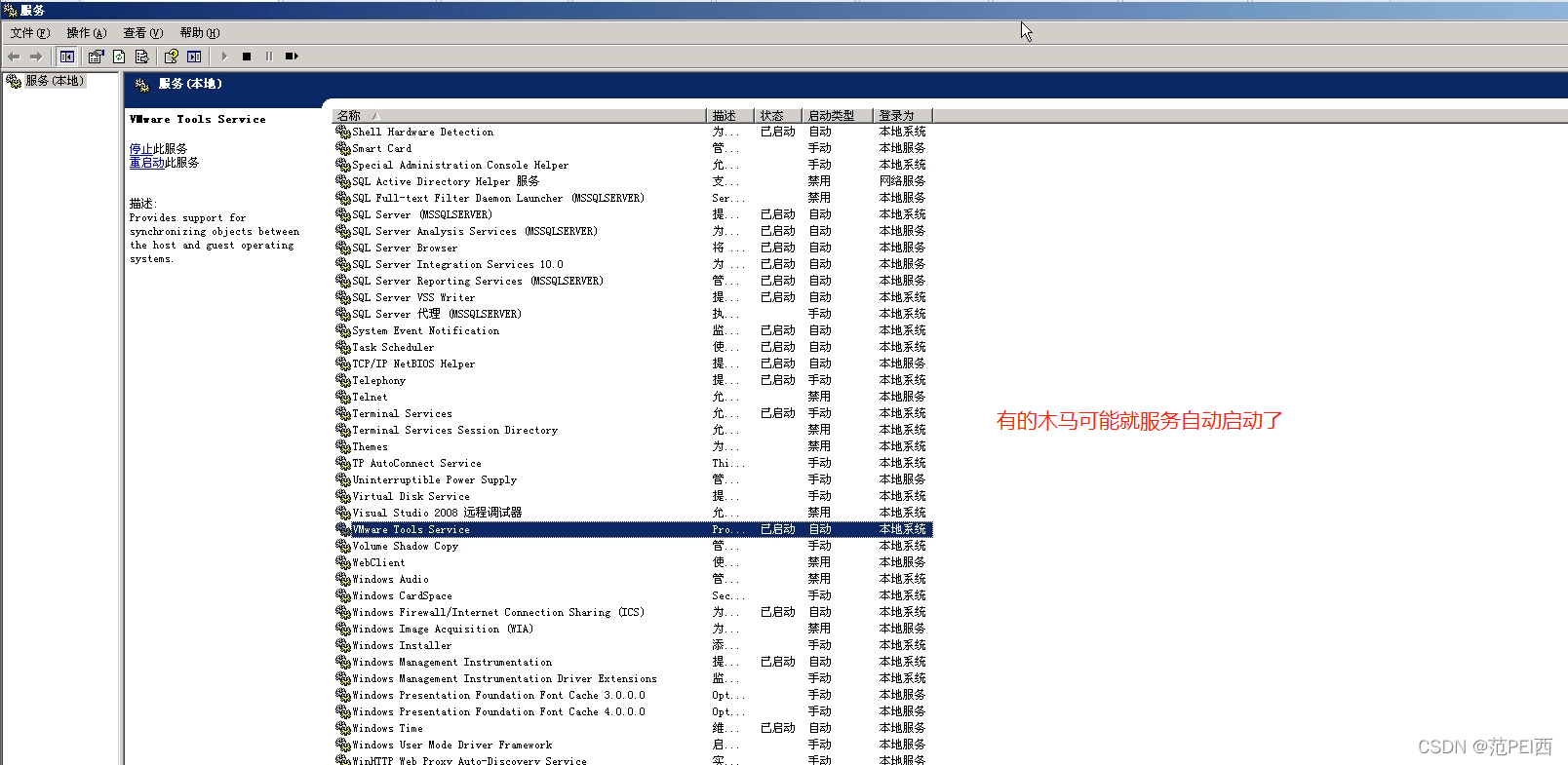This screenshot has height=765, width=1568.
Task: Sort by the 启动类型 column header
Action: [838, 115]
